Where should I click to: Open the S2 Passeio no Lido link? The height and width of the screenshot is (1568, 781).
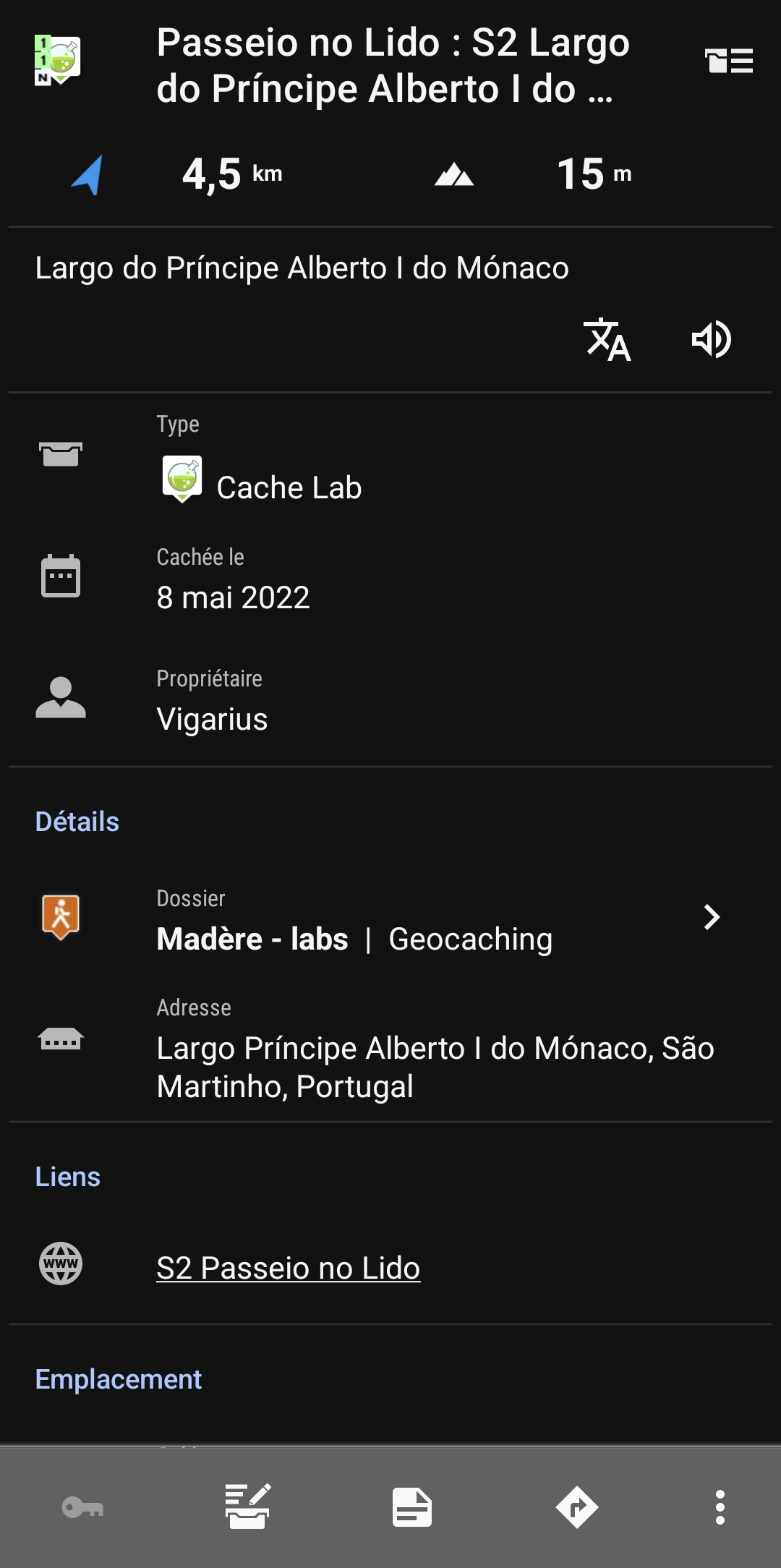click(x=288, y=1268)
